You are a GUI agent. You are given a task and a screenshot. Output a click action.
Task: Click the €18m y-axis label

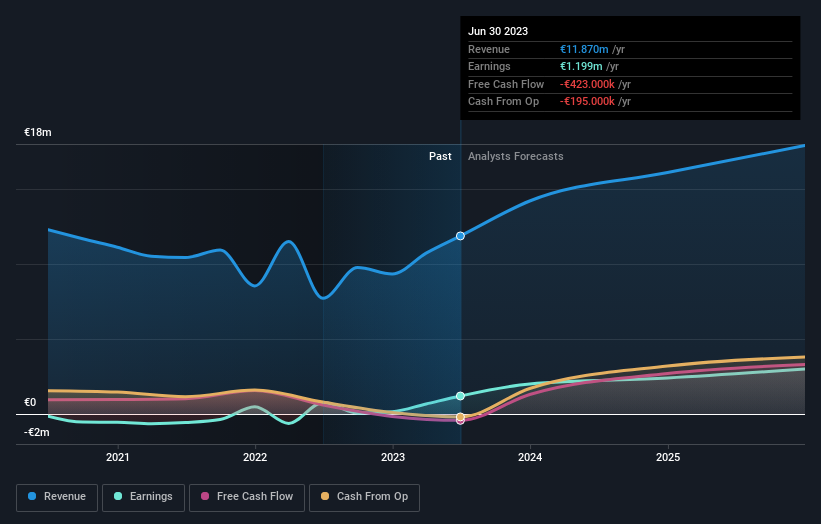pyautogui.click(x=38, y=132)
